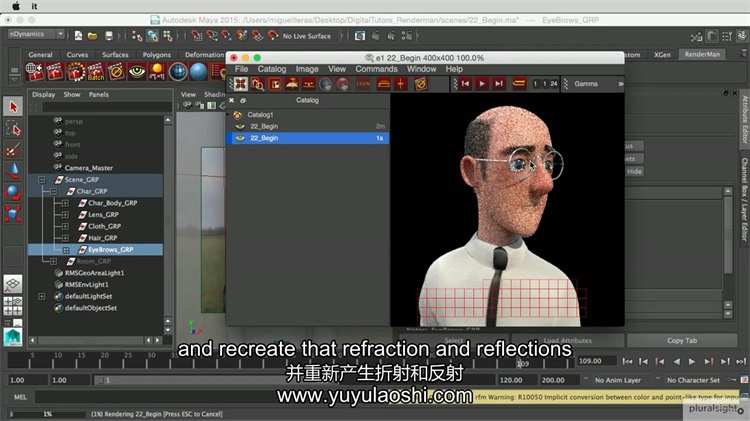Click the dotted-ring clapperboard shelf icon
Image resolution: width=750 pixels, height=421 pixels.
[x=76, y=72]
